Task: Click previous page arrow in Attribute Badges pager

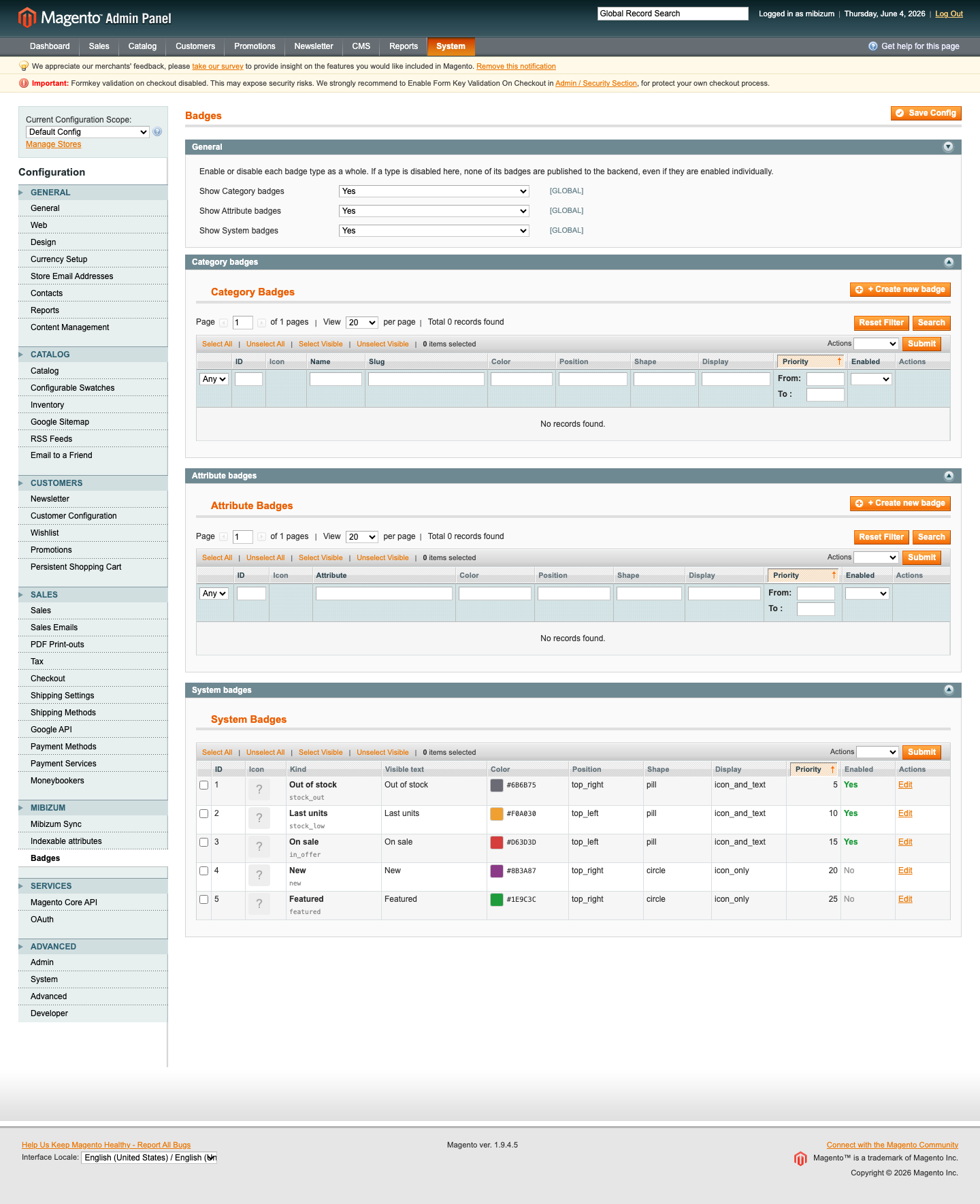Action: (x=223, y=537)
